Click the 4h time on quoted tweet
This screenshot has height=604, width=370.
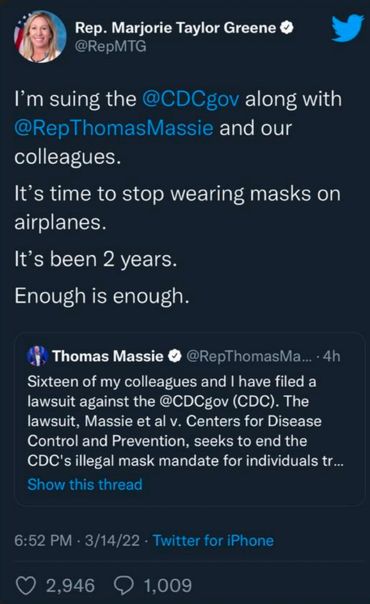(x=331, y=356)
